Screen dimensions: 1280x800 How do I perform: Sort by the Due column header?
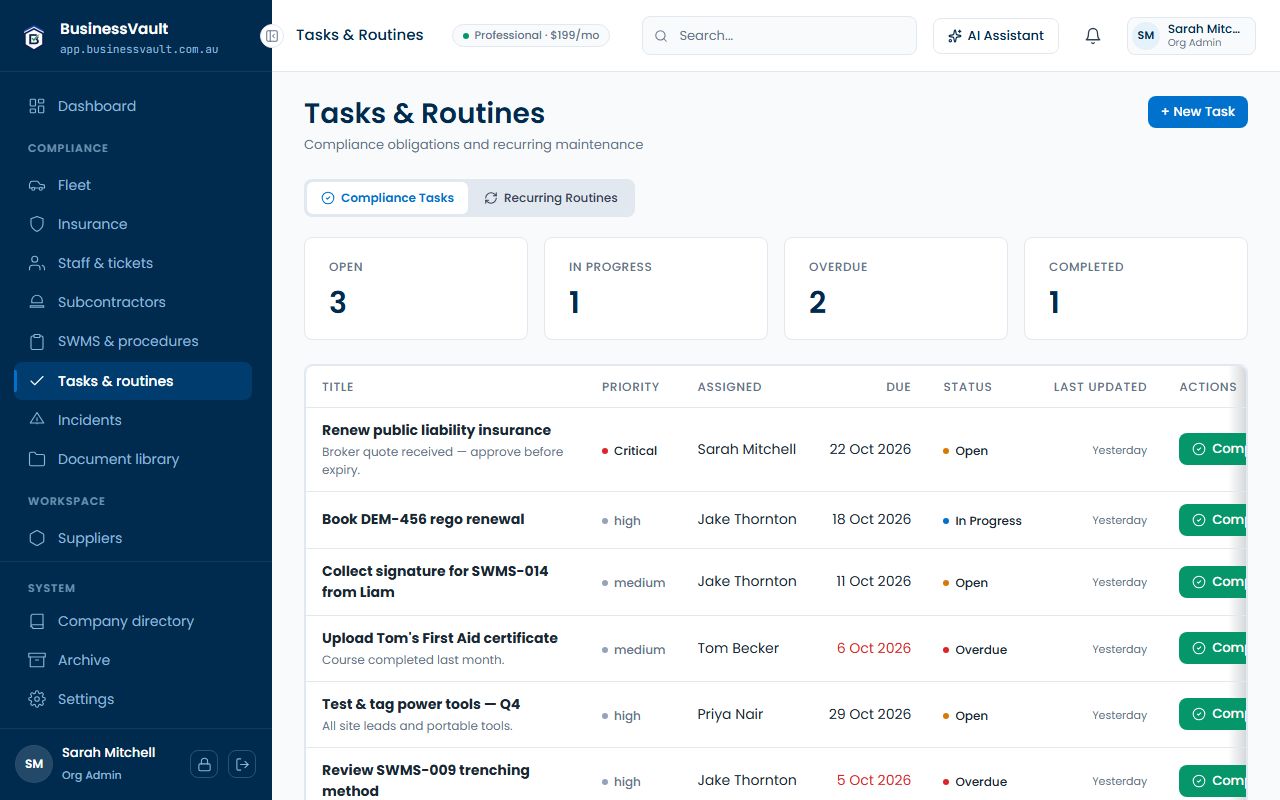click(898, 387)
